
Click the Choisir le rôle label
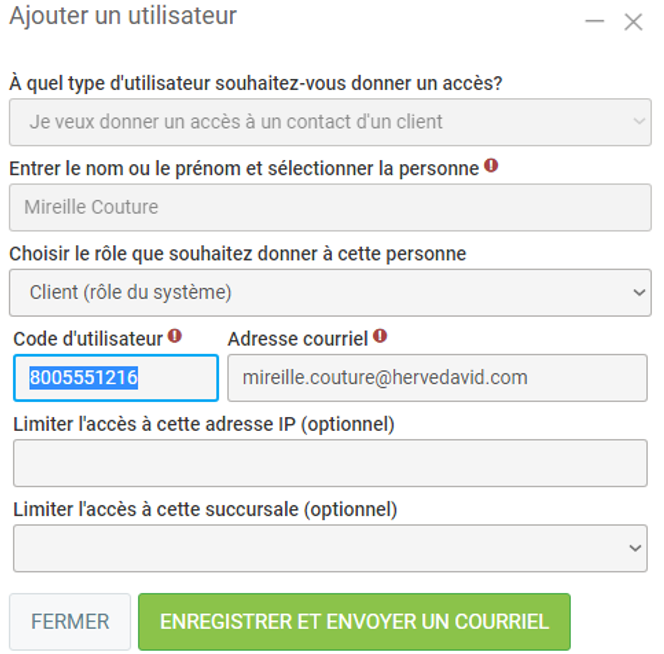point(238,253)
